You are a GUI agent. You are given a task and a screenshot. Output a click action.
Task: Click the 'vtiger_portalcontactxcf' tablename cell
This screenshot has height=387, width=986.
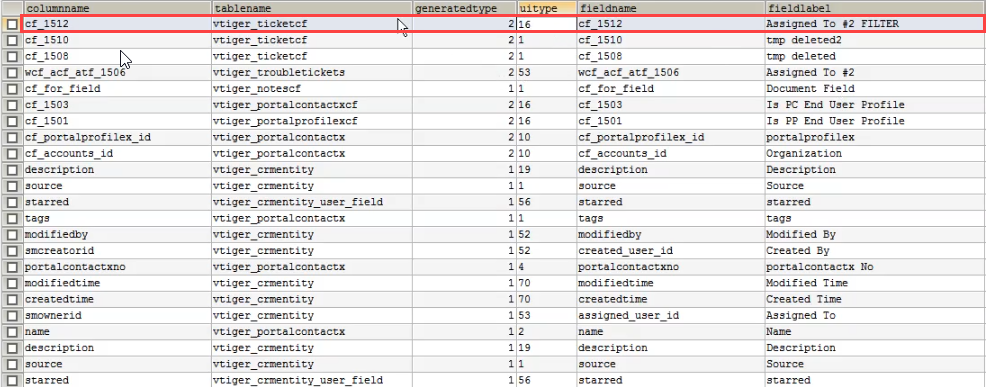[312, 105]
